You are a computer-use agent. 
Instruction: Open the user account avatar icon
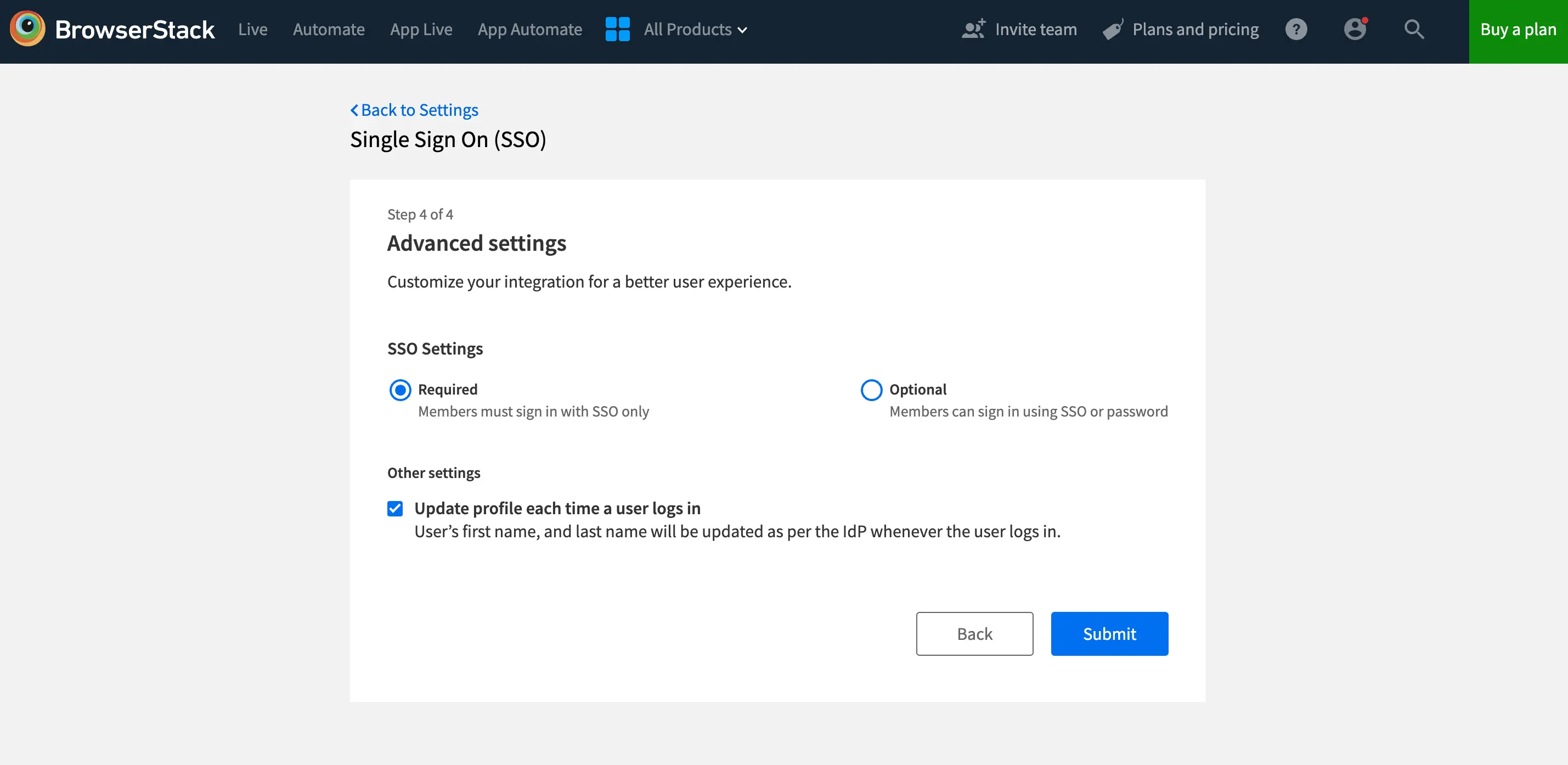pos(1355,29)
